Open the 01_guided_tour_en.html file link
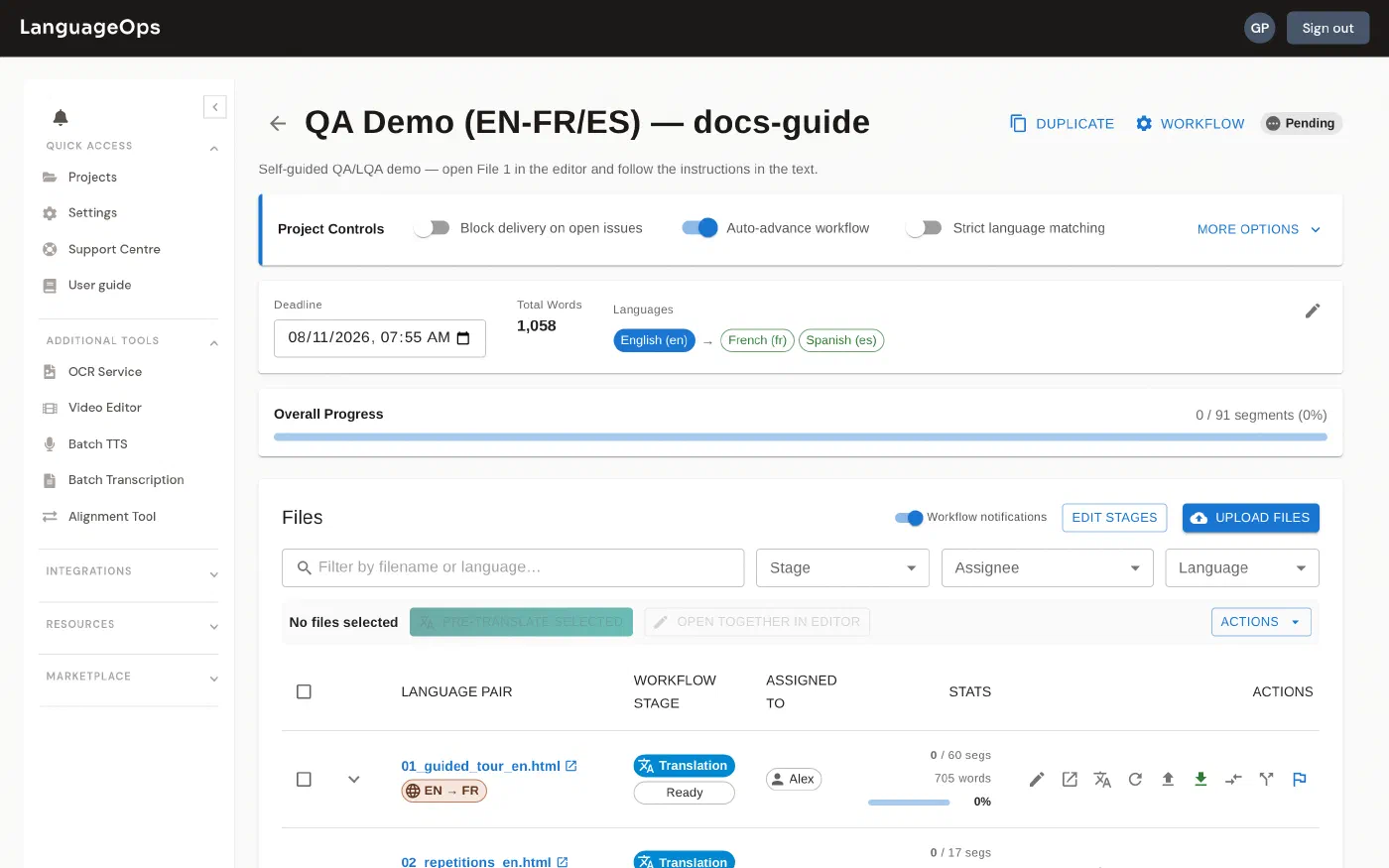Image resolution: width=1389 pixels, height=868 pixels. [x=480, y=766]
